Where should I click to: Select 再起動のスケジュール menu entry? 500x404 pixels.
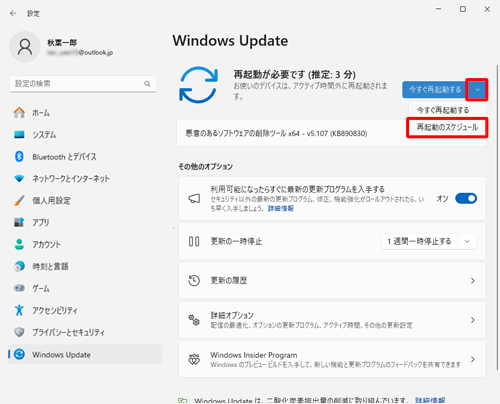[447, 127]
